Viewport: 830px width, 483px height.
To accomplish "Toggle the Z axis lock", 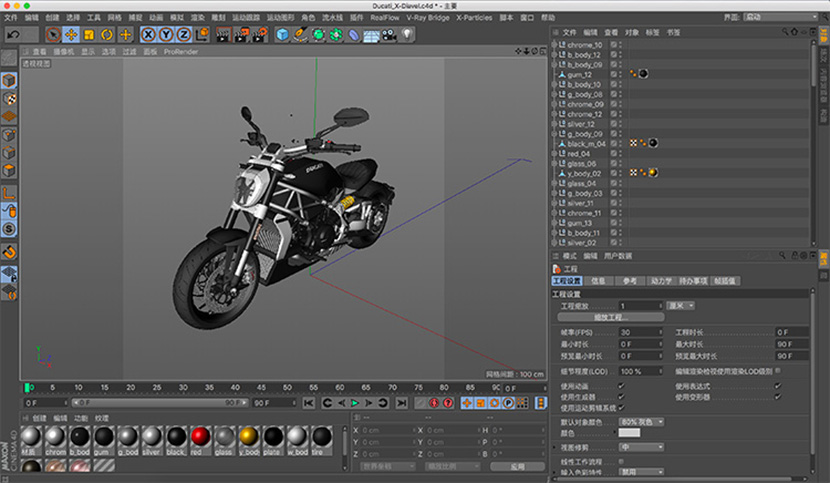I will coord(184,35).
